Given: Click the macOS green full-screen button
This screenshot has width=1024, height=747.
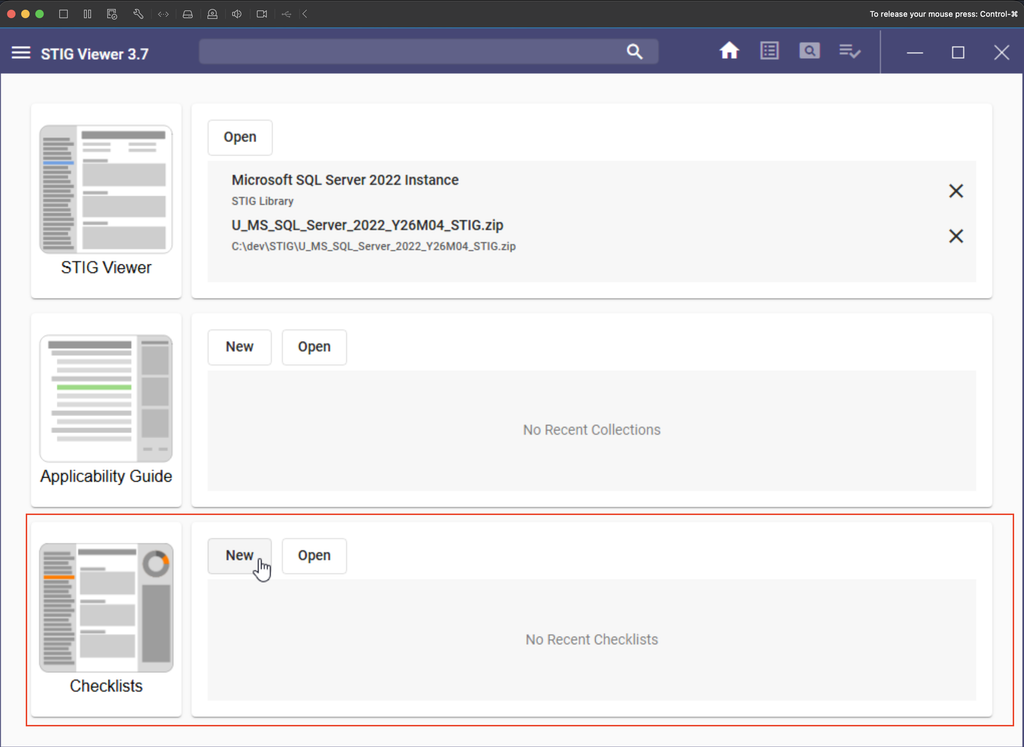Looking at the screenshot, I should click(x=39, y=14).
